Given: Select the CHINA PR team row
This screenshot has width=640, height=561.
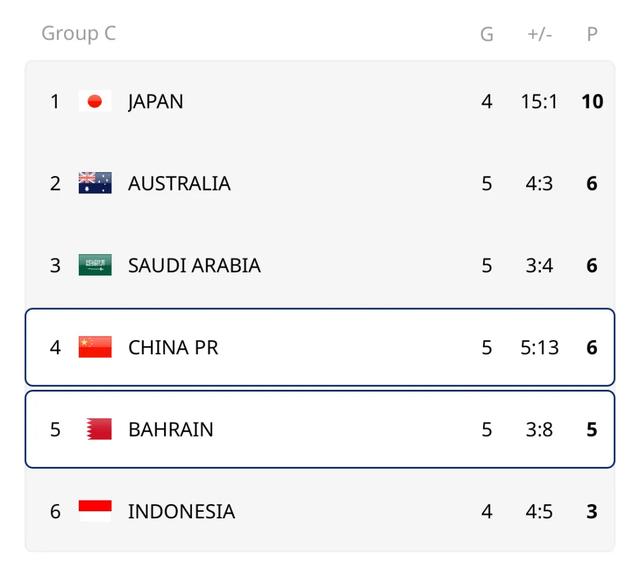Looking at the screenshot, I should (320, 347).
